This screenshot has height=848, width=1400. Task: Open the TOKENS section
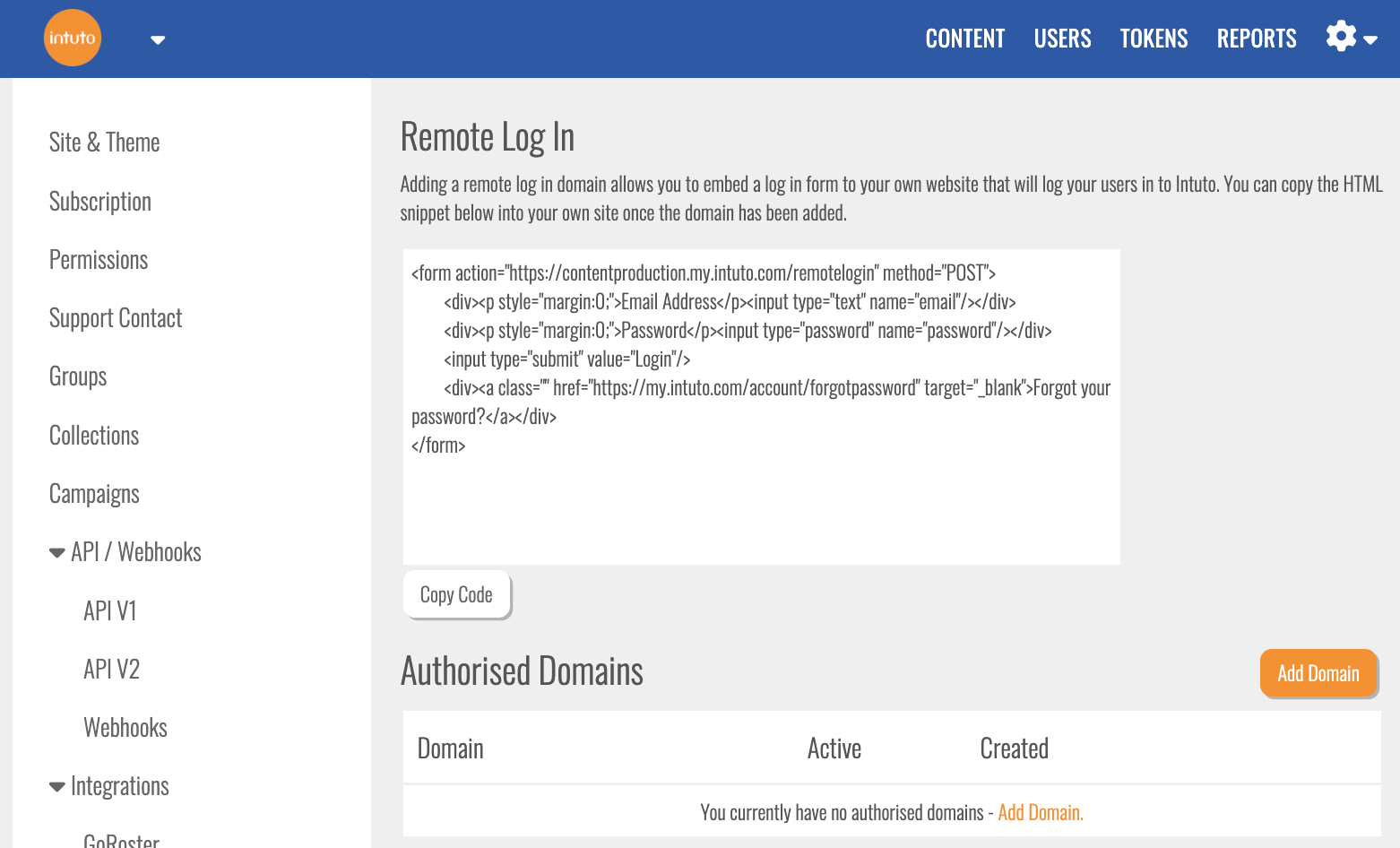pyautogui.click(x=1154, y=39)
